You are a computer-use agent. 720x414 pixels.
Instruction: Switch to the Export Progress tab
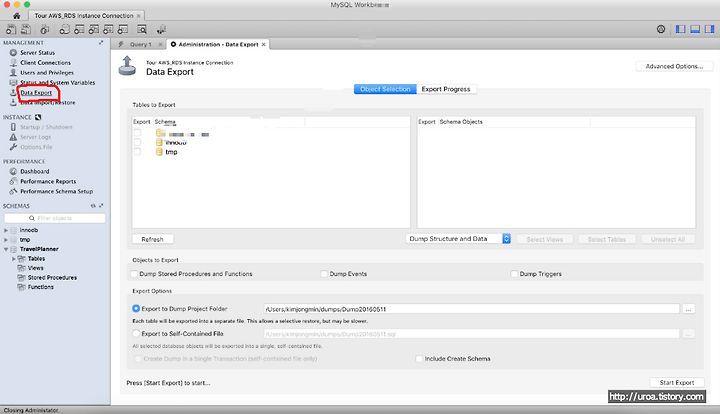(446, 89)
